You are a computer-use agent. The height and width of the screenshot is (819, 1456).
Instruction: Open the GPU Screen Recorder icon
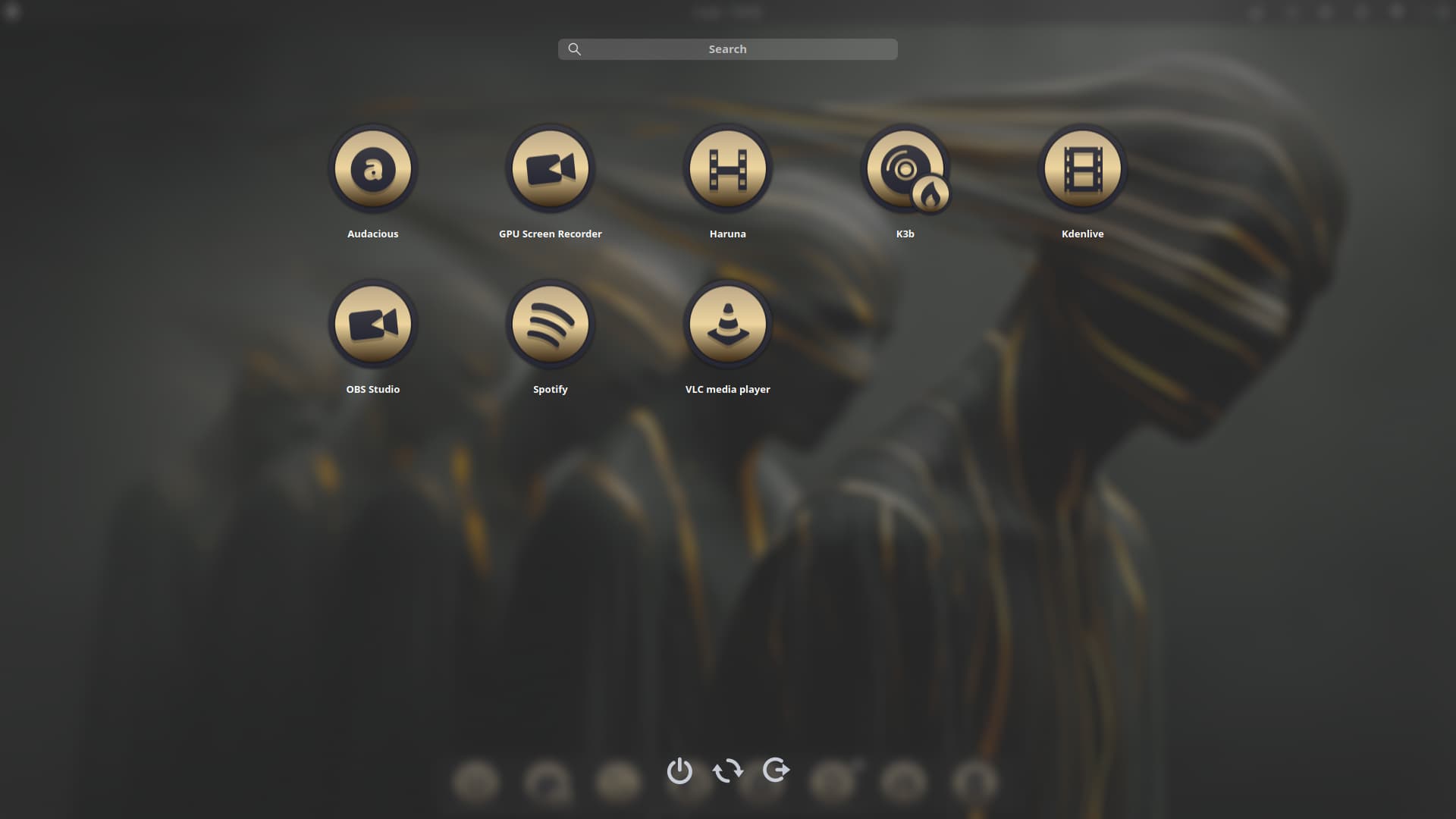tap(550, 168)
